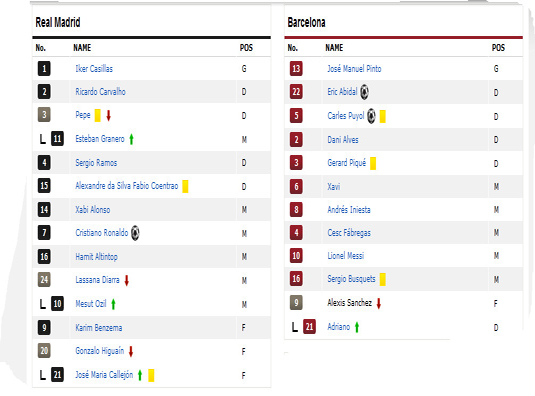The width and height of the screenshot is (535, 396).
Task: Click the goal ball icon next to Eric Abidal
Action: coord(365,92)
